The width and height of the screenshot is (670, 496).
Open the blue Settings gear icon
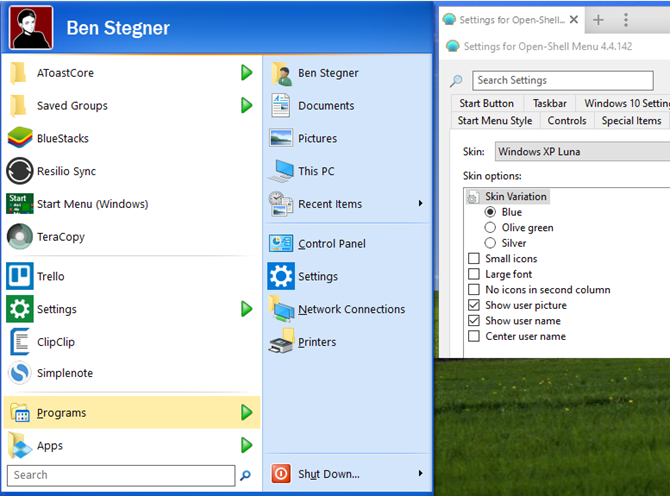click(281, 276)
